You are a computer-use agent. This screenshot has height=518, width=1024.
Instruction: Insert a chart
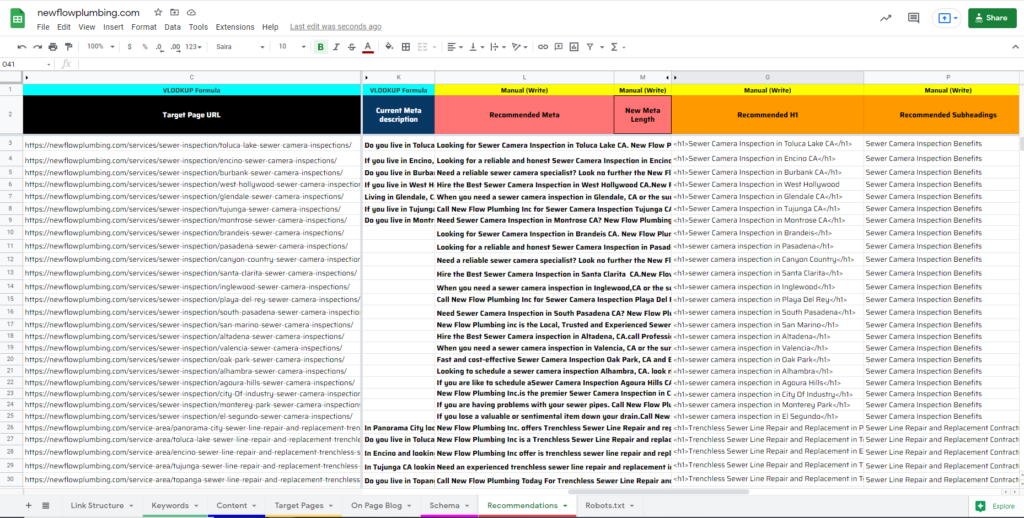coord(574,47)
